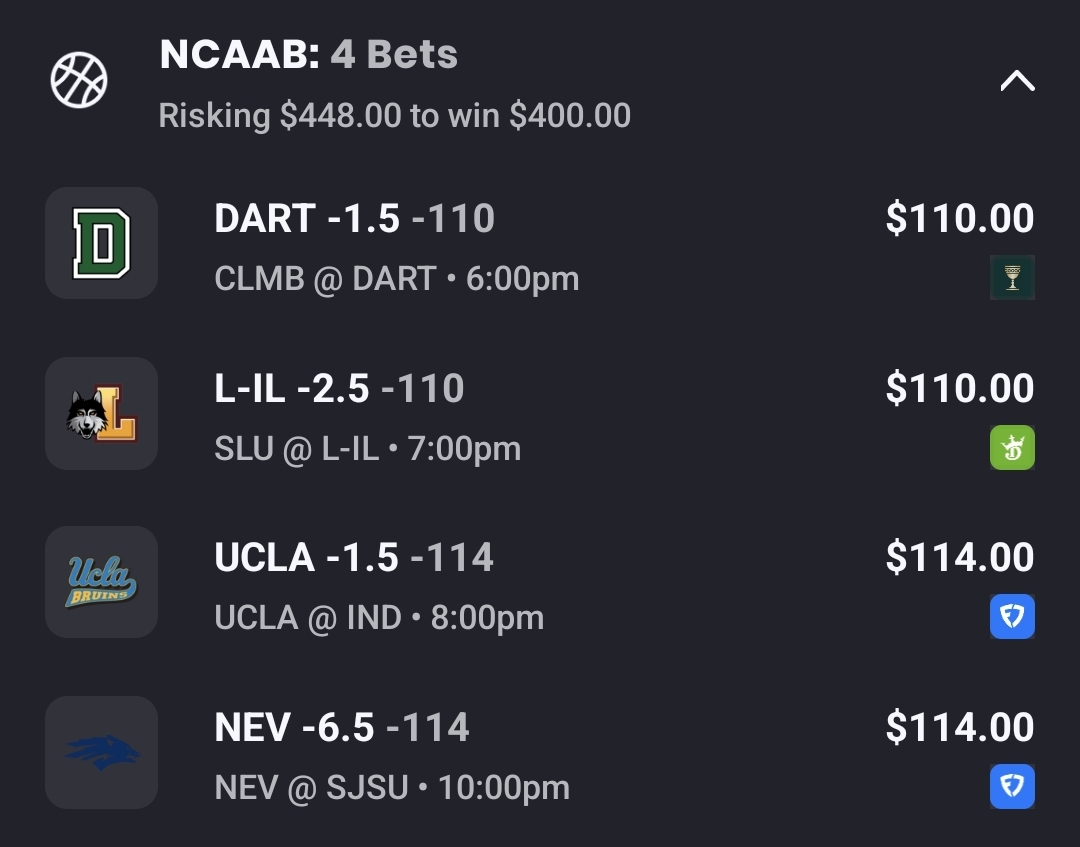This screenshot has width=1080, height=847.
Task: Open the DART -1.5 bet
Action: pos(354,219)
